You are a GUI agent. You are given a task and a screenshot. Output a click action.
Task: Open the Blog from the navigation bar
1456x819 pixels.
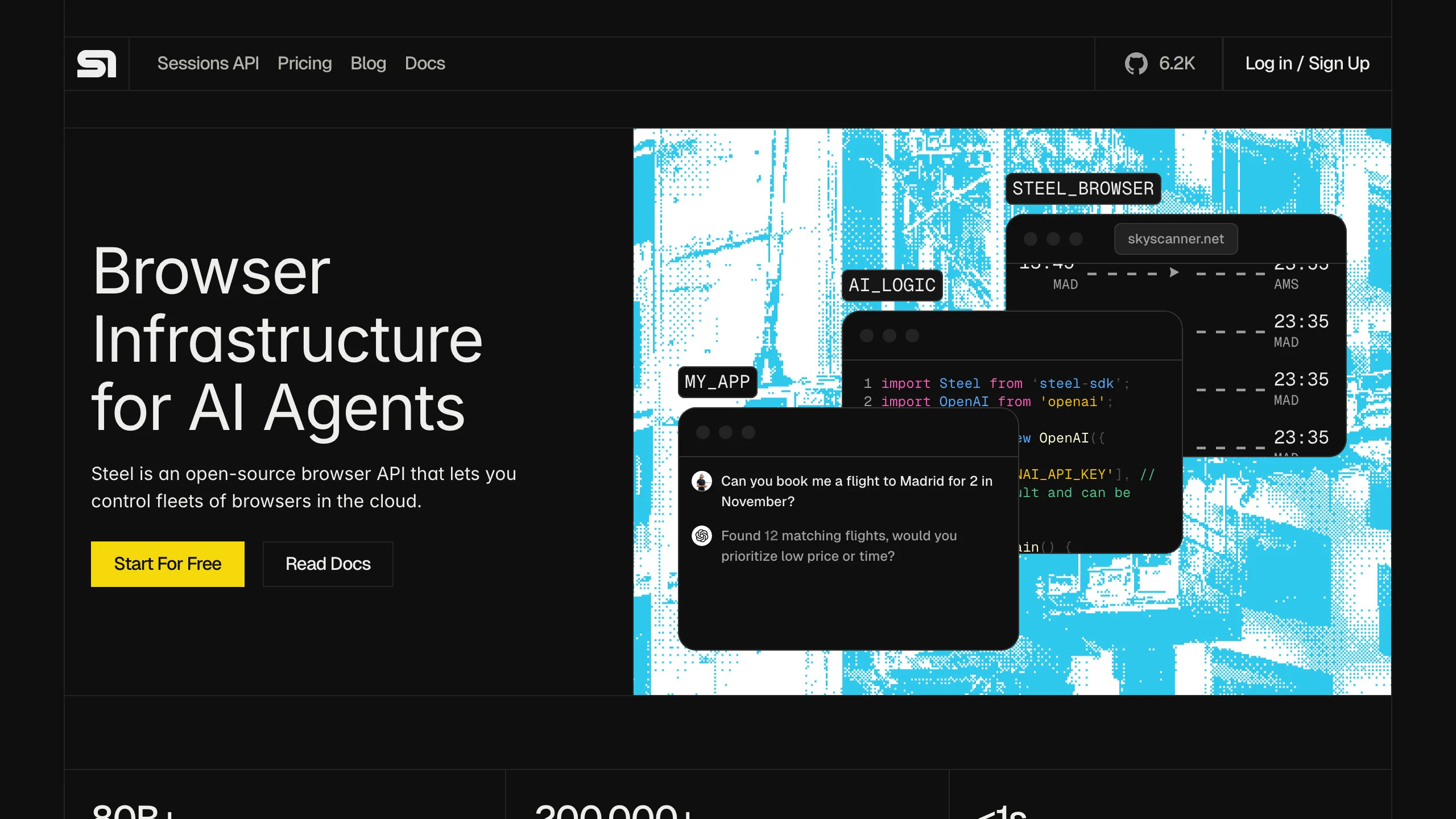(368, 64)
